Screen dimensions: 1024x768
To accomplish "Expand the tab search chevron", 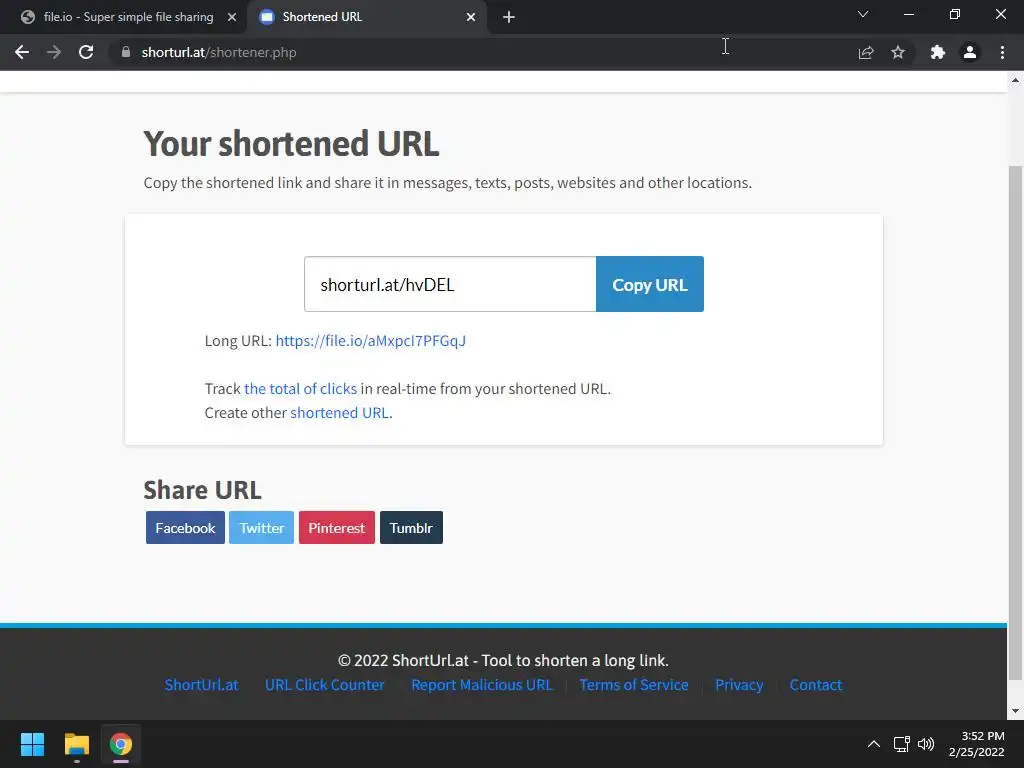I will tap(863, 14).
